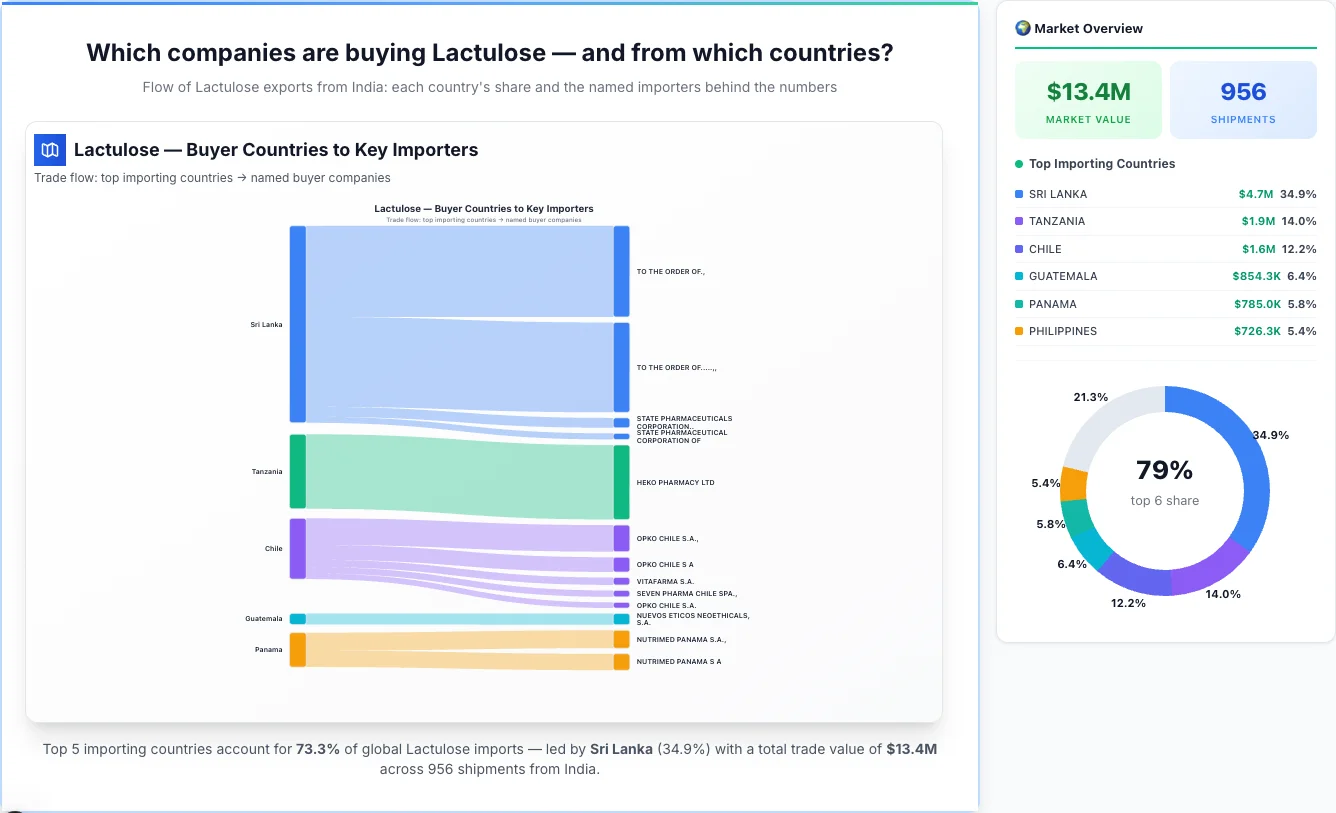This screenshot has width=1336, height=813.
Task: Click the $13.4M Market Value card
Action: tap(1088, 99)
